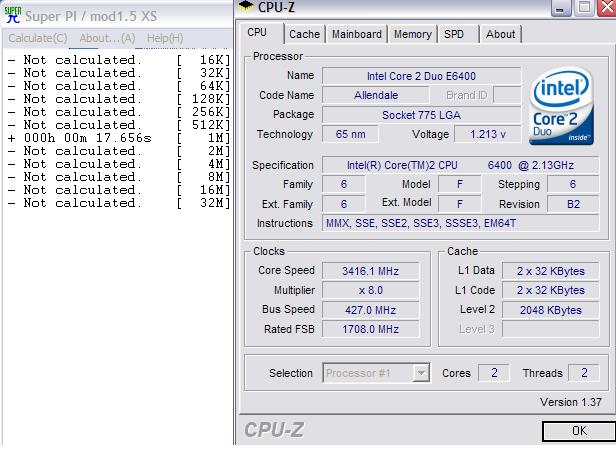Screen dimensions: 616x453
Task: Click the Name field showing Intel Core 2 Duo E6400
Action: [422, 76]
